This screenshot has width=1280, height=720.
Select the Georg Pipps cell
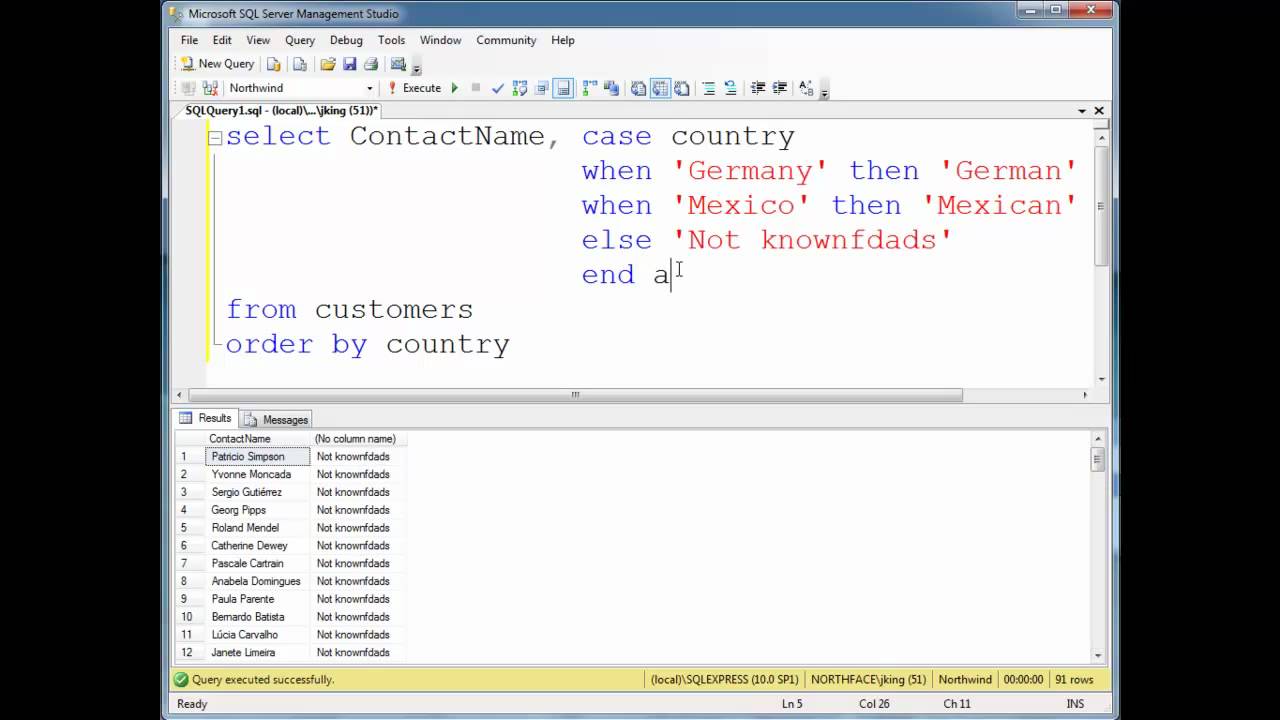(258, 510)
